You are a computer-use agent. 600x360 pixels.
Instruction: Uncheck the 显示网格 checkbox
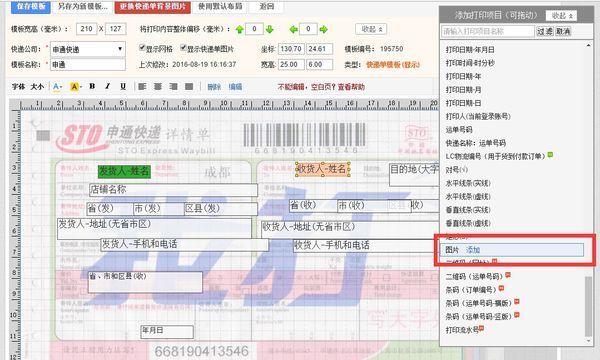(142, 48)
